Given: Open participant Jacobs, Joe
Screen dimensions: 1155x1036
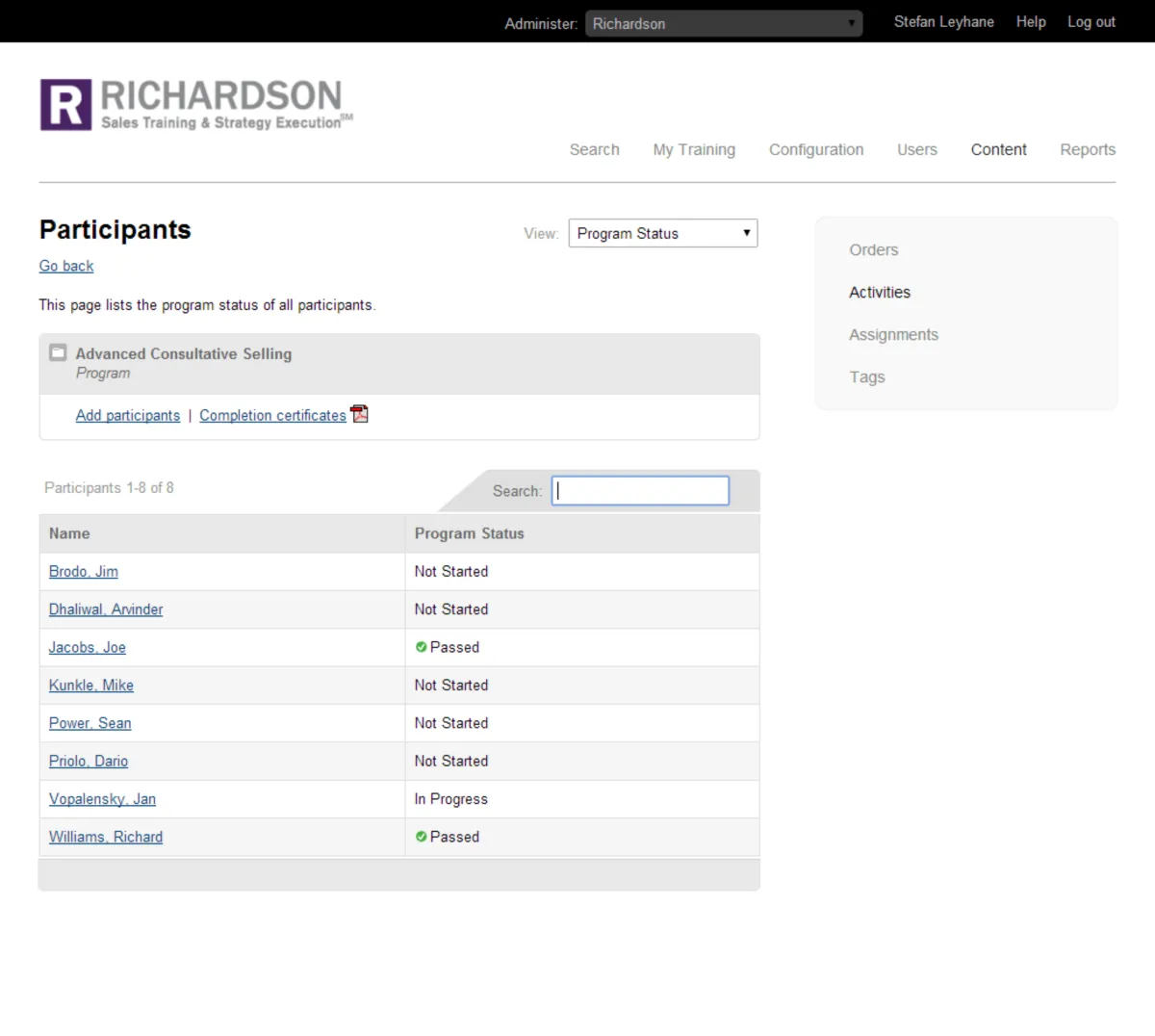Looking at the screenshot, I should 88,647.
